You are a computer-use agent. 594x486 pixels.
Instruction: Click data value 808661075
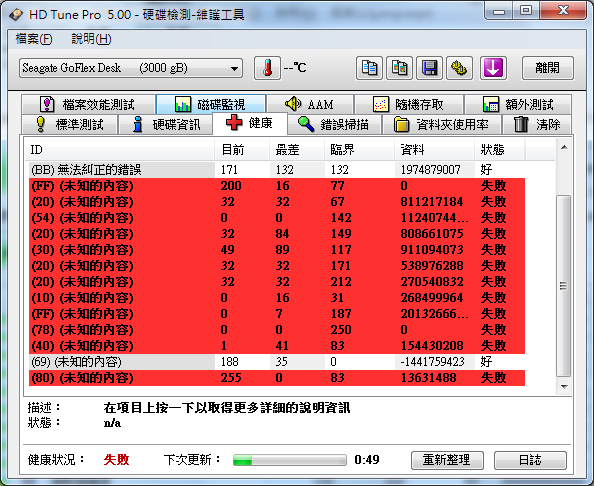click(432, 234)
